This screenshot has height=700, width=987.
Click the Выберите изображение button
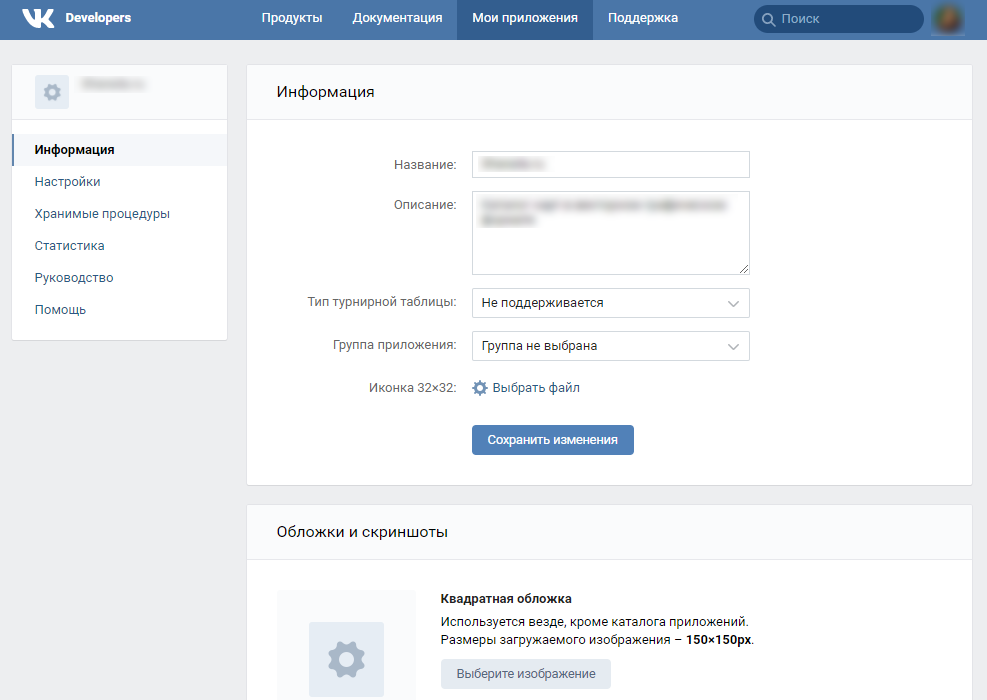(x=525, y=674)
